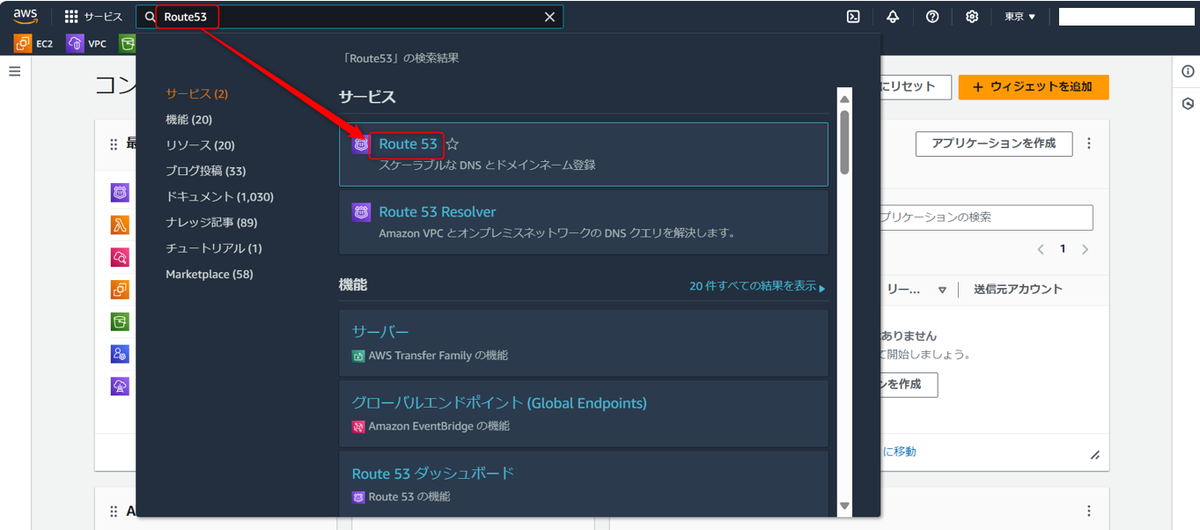Image resolution: width=1200 pixels, height=530 pixels.
Task: Favorite Route 53 with the star
Action: pos(452,145)
